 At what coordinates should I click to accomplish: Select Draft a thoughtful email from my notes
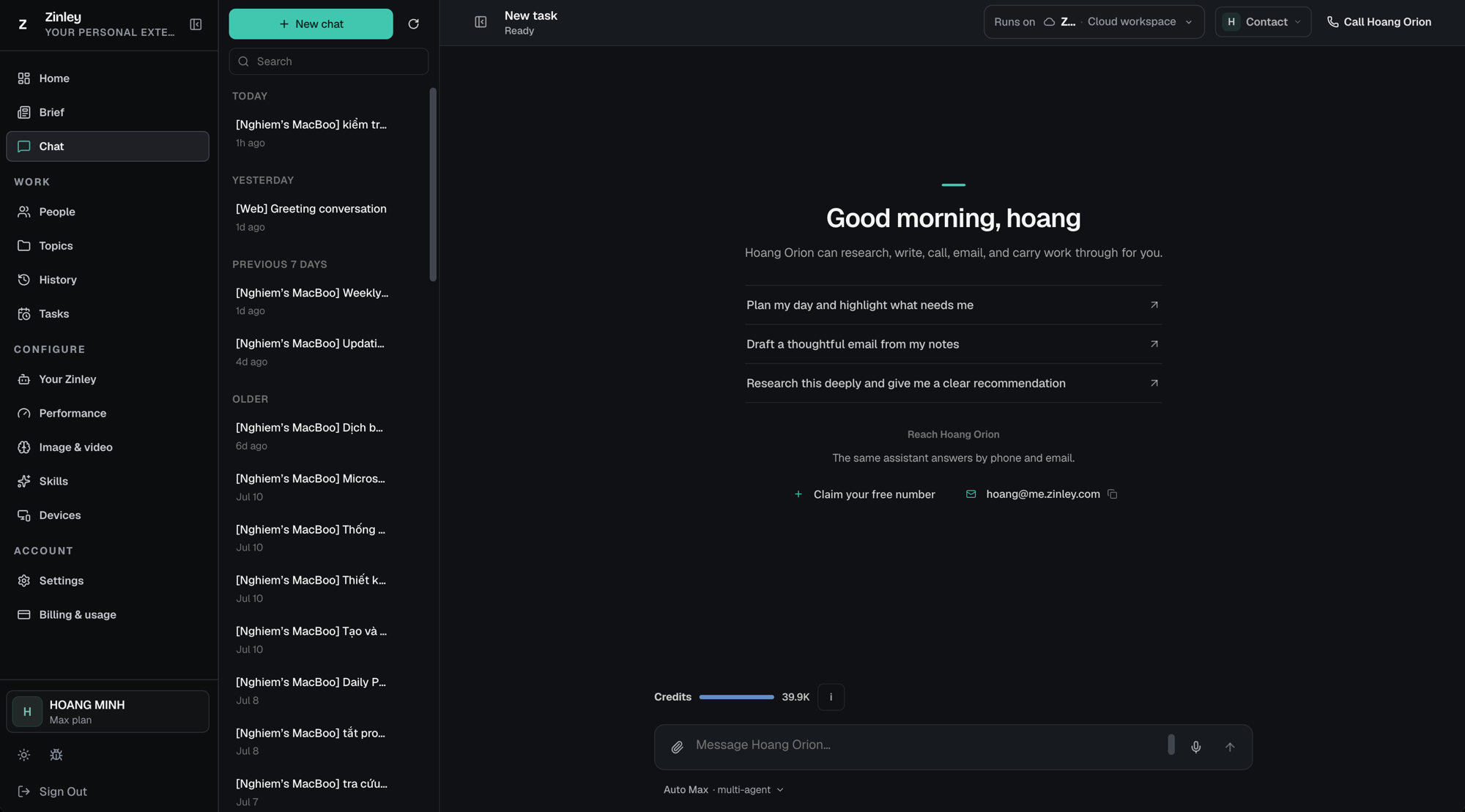click(953, 344)
